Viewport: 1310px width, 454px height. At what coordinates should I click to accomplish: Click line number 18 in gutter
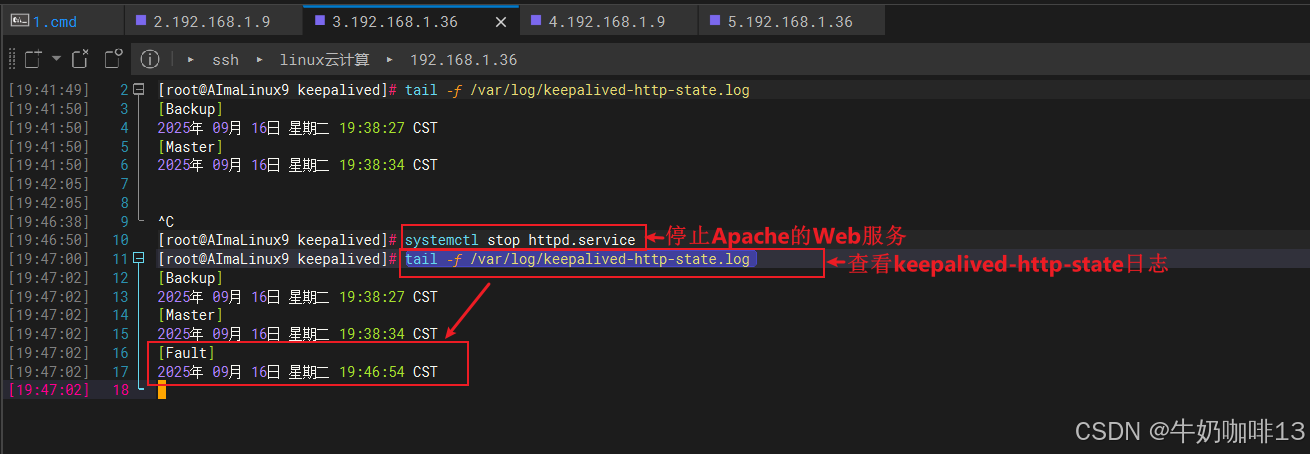point(121,390)
